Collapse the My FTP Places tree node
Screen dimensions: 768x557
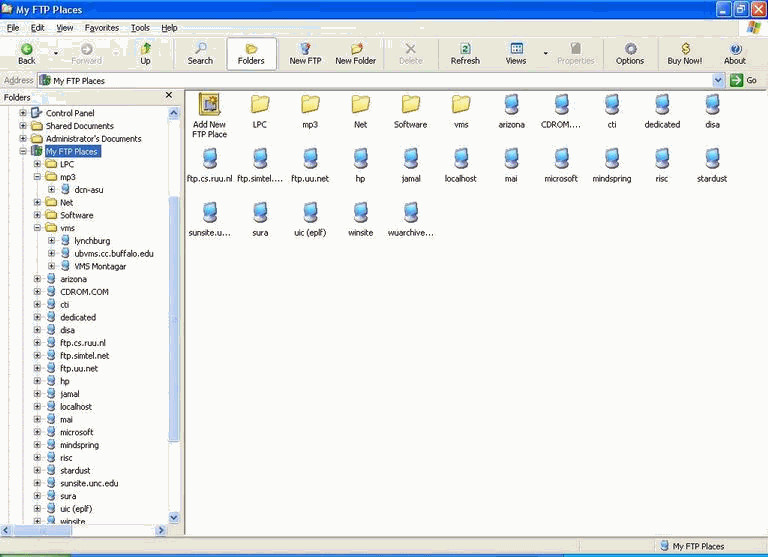coord(23,151)
